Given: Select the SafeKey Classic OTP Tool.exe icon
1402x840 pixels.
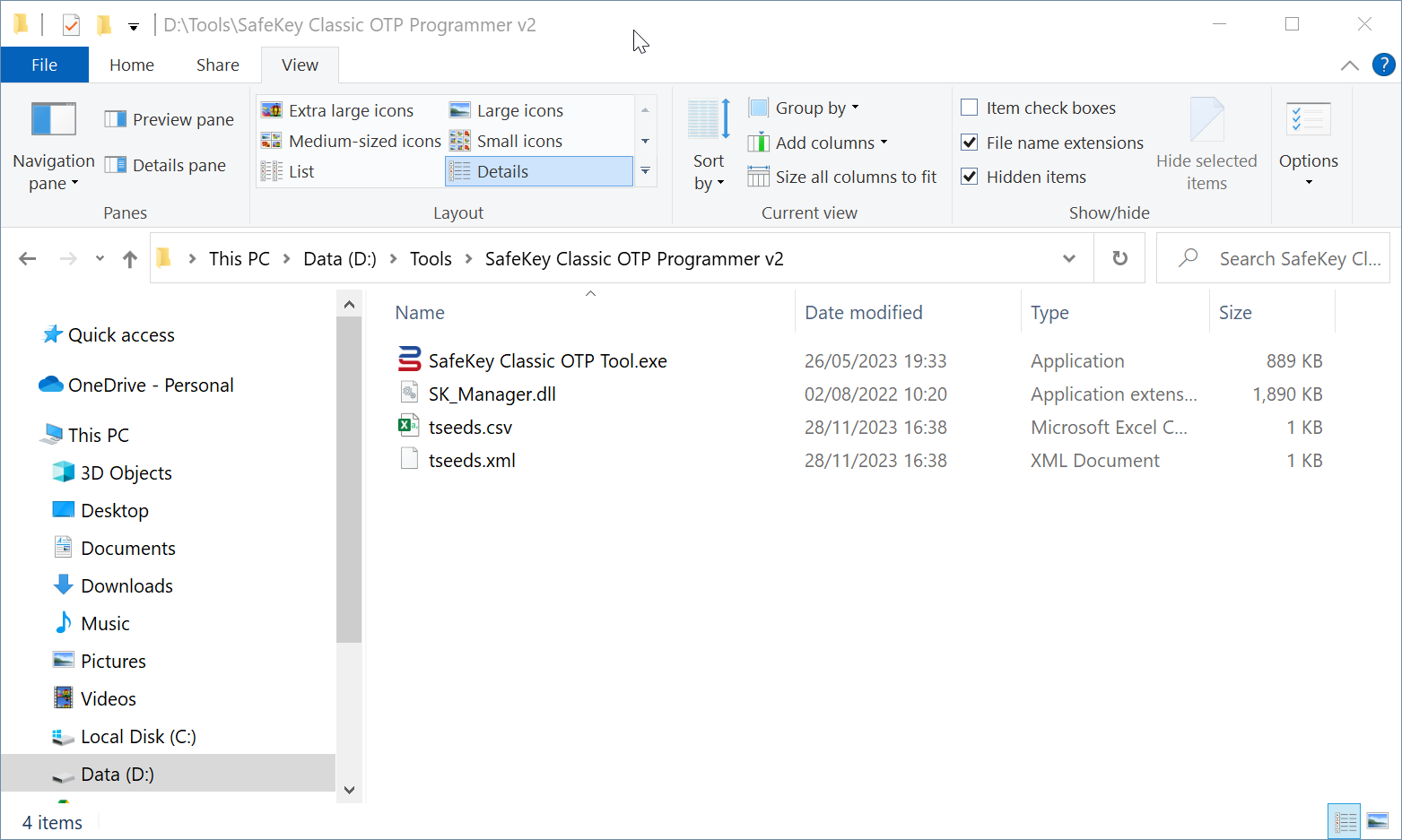Looking at the screenshot, I should pyautogui.click(x=409, y=360).
